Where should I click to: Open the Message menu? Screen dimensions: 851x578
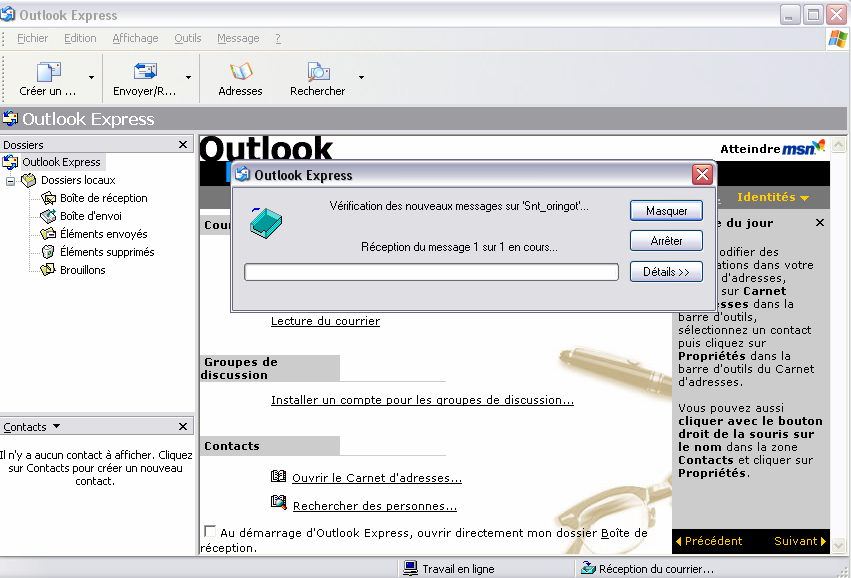(x=238, y=38)
